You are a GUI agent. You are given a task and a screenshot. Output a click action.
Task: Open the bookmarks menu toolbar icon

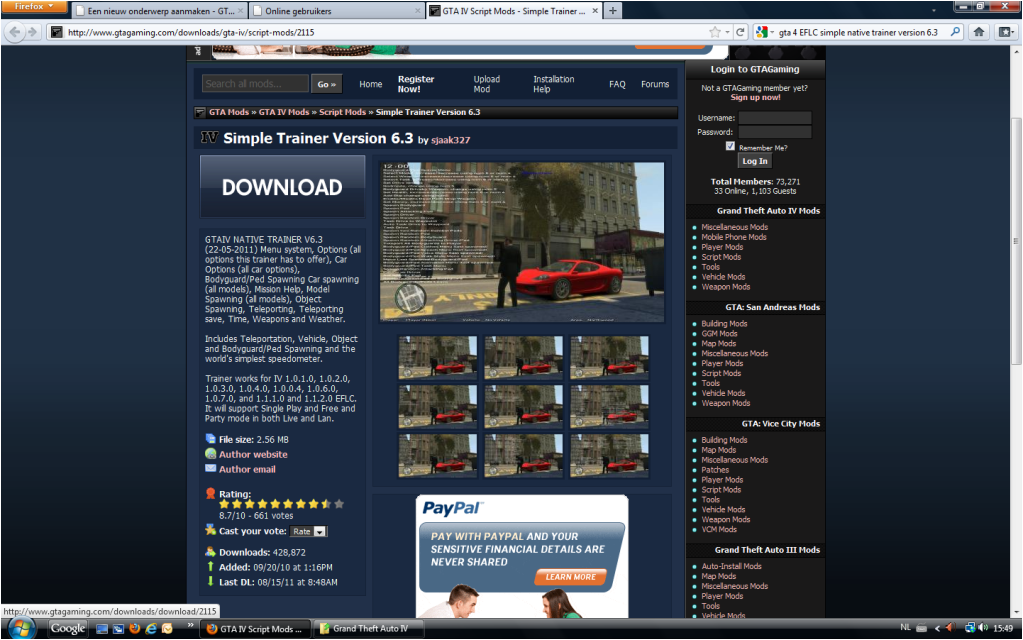pyautogui.click(x=1005, y=32)
